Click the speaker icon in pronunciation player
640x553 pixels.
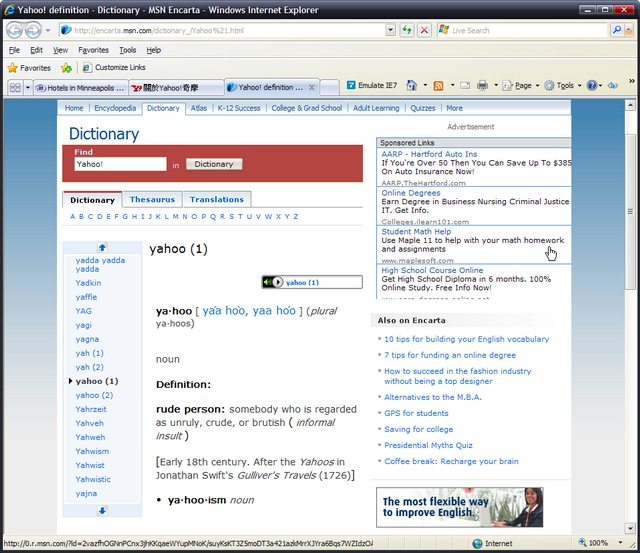[x=267, y=282]
